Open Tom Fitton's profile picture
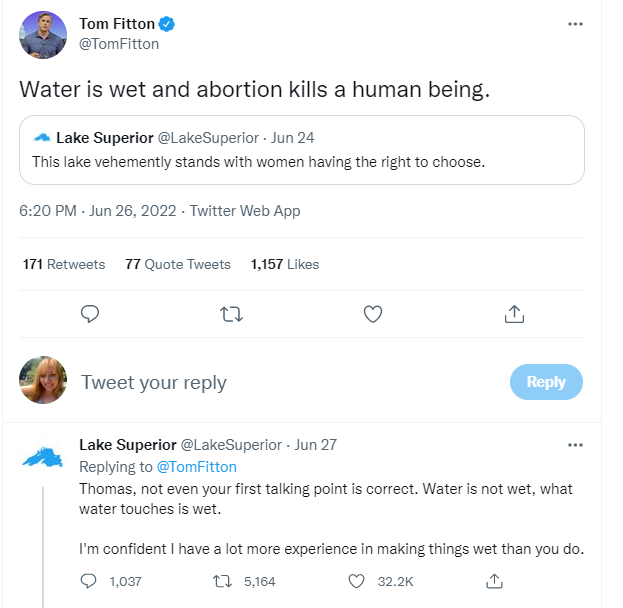The width and height of the screenshot is (623, 608). click(x=44, y=35)
